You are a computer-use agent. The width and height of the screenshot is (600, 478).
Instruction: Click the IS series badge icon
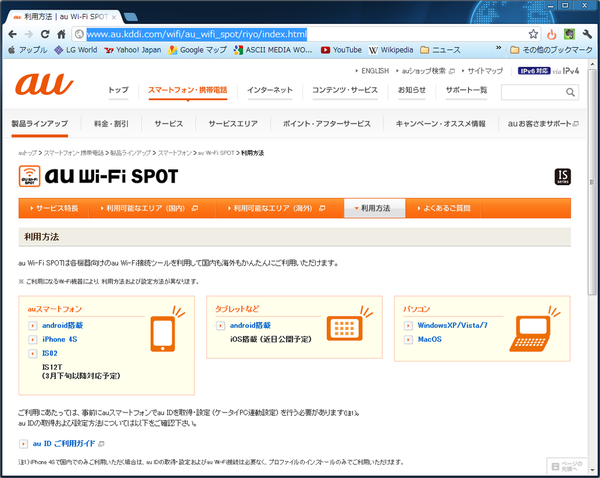[x=562, y=177]
